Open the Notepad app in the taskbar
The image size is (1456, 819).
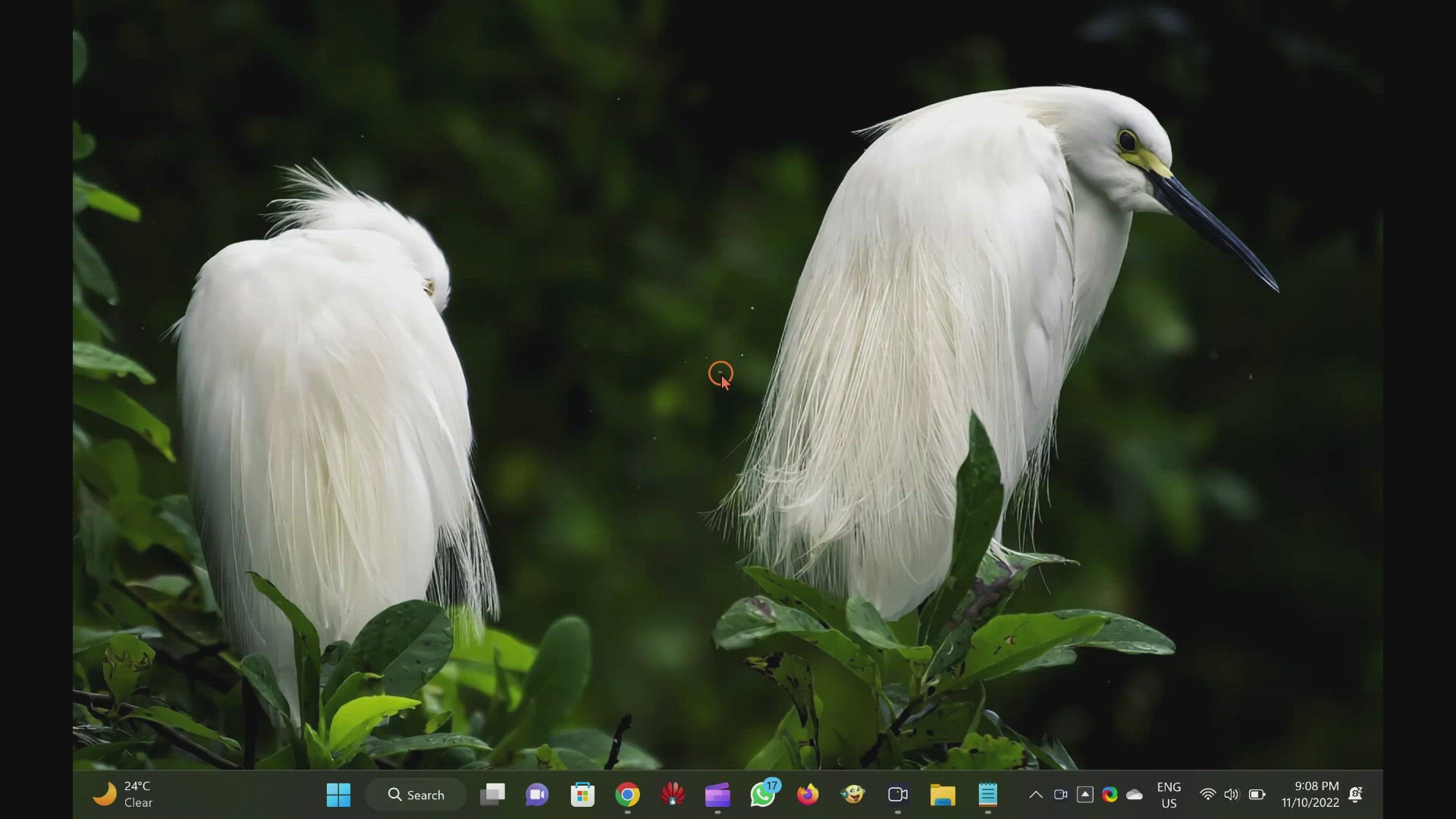(x=987, y=795)
